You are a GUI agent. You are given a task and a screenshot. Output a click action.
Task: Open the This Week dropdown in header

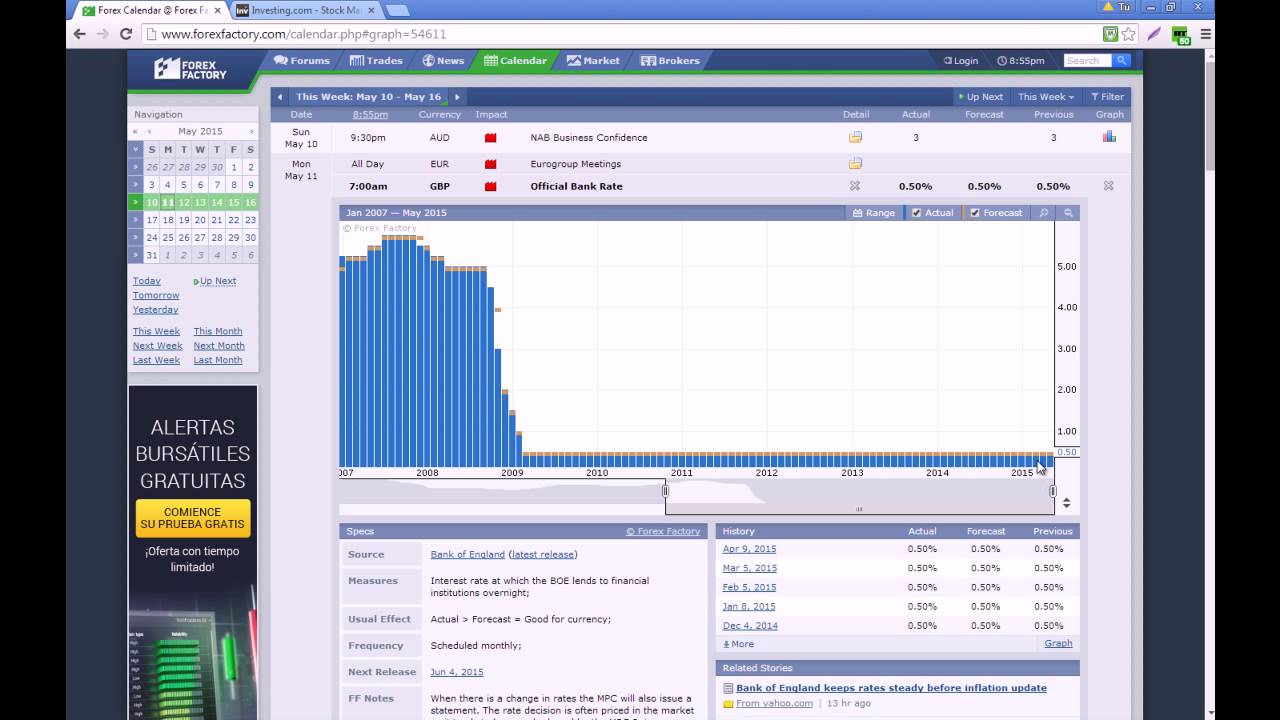(1046, 97)
